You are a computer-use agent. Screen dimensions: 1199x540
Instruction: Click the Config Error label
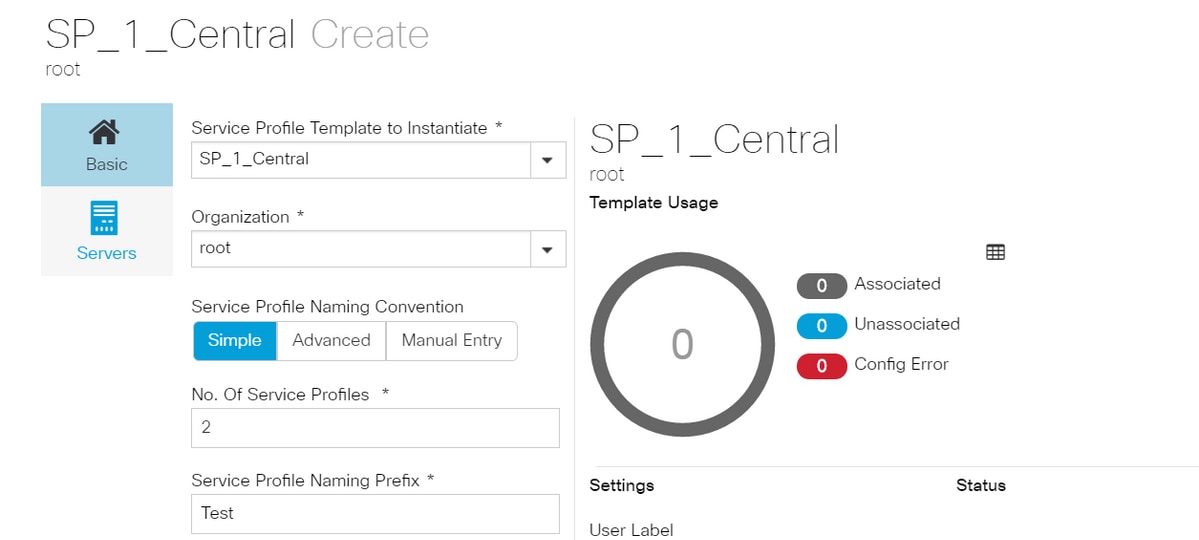point(901,364)
